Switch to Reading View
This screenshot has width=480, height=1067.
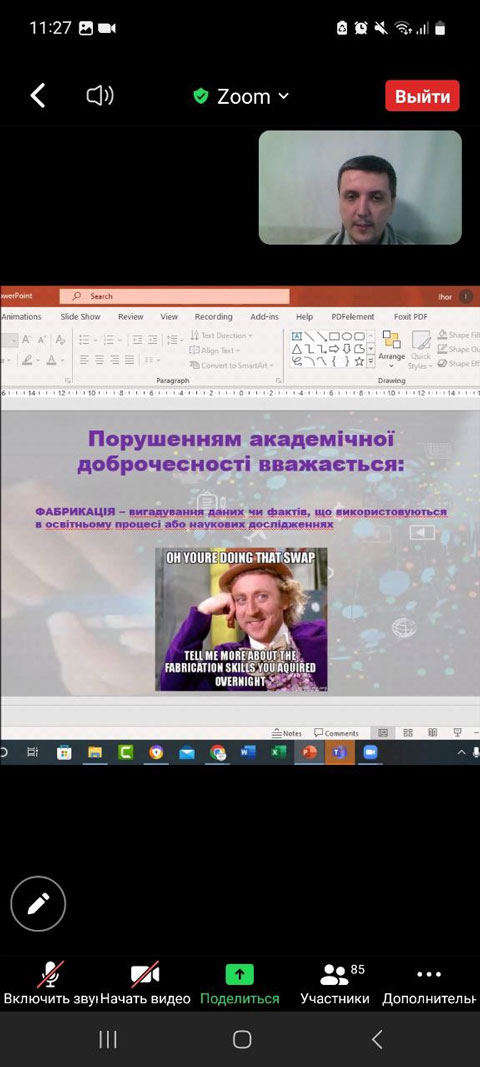pyautogui.click(x=432, y=733)
